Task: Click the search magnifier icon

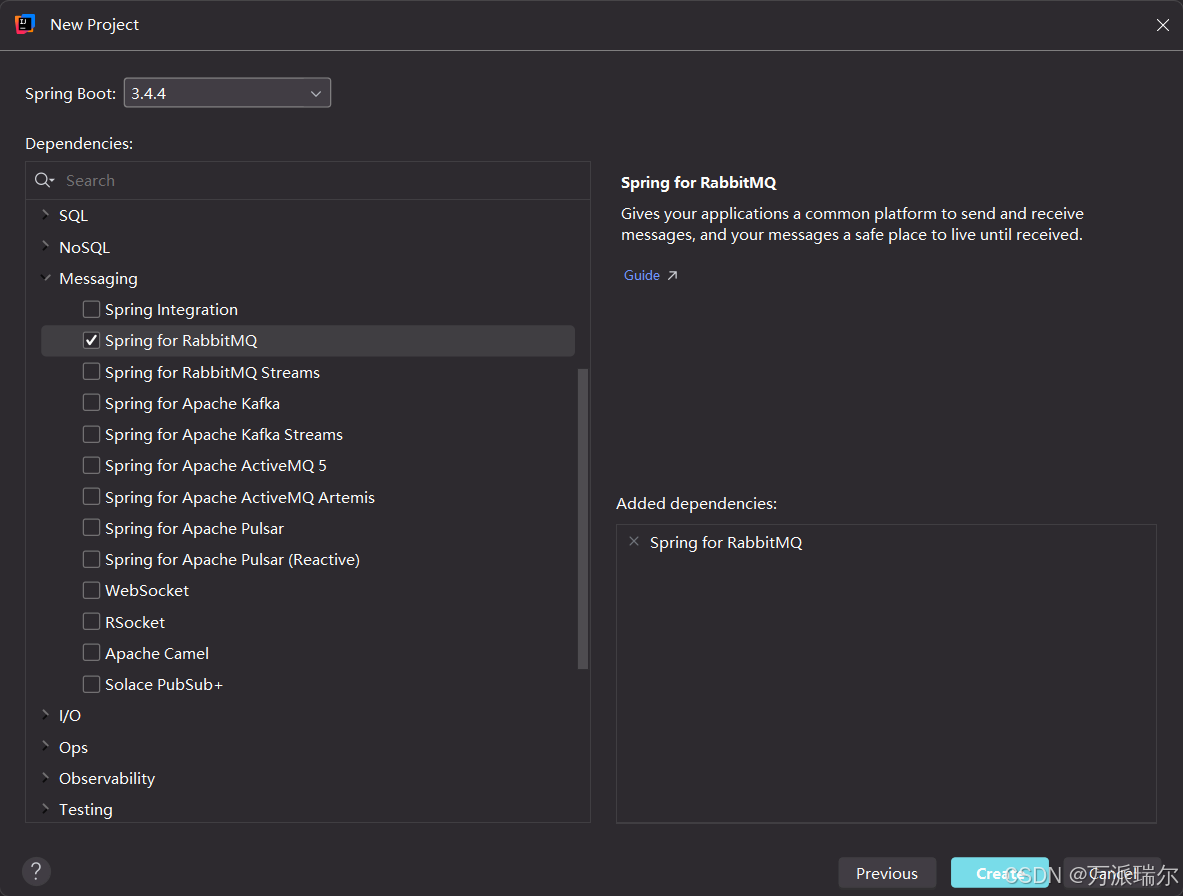Action: coord(44,180)
